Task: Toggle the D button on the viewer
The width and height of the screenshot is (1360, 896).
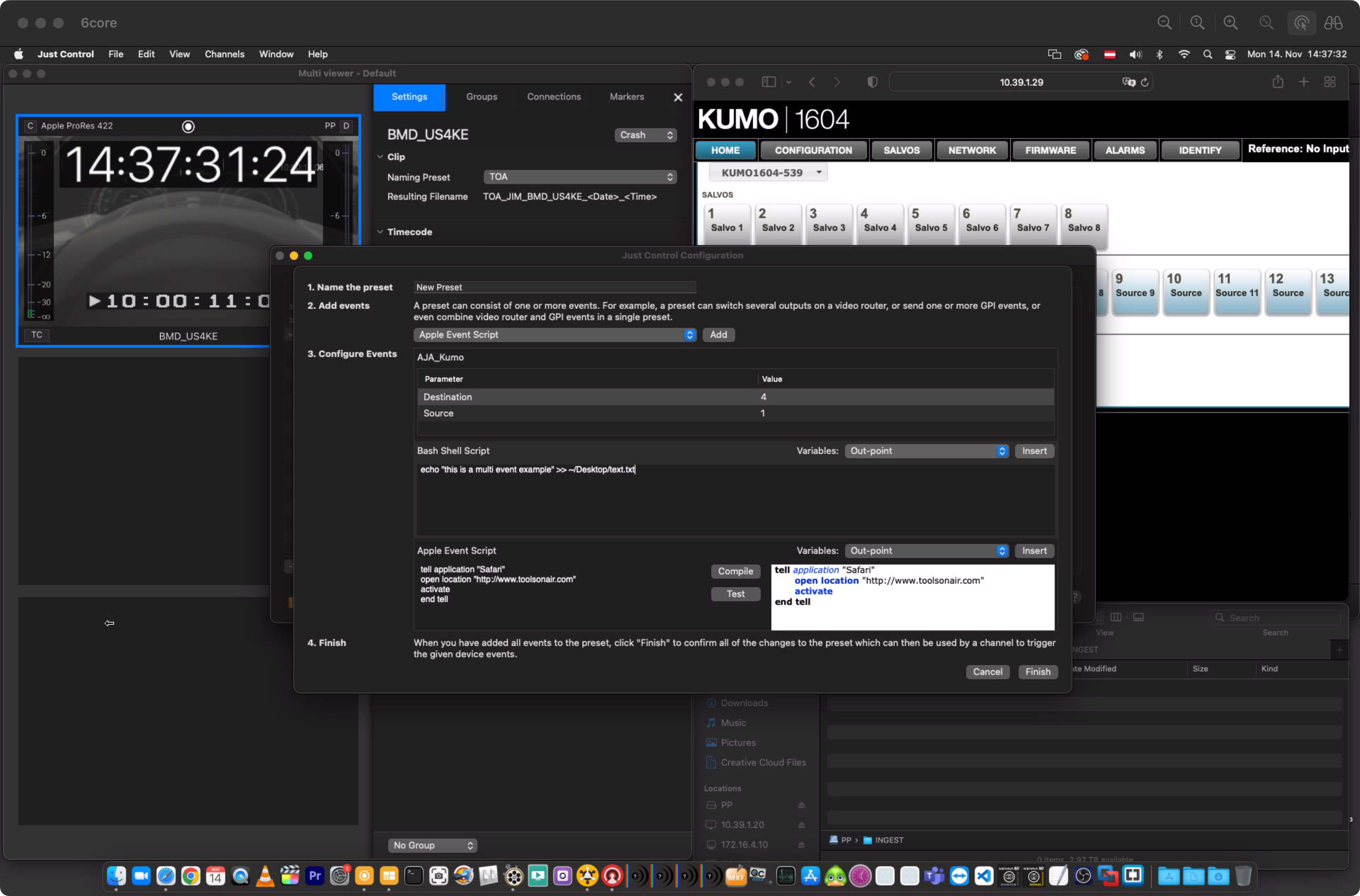Action: coord(346,126)
